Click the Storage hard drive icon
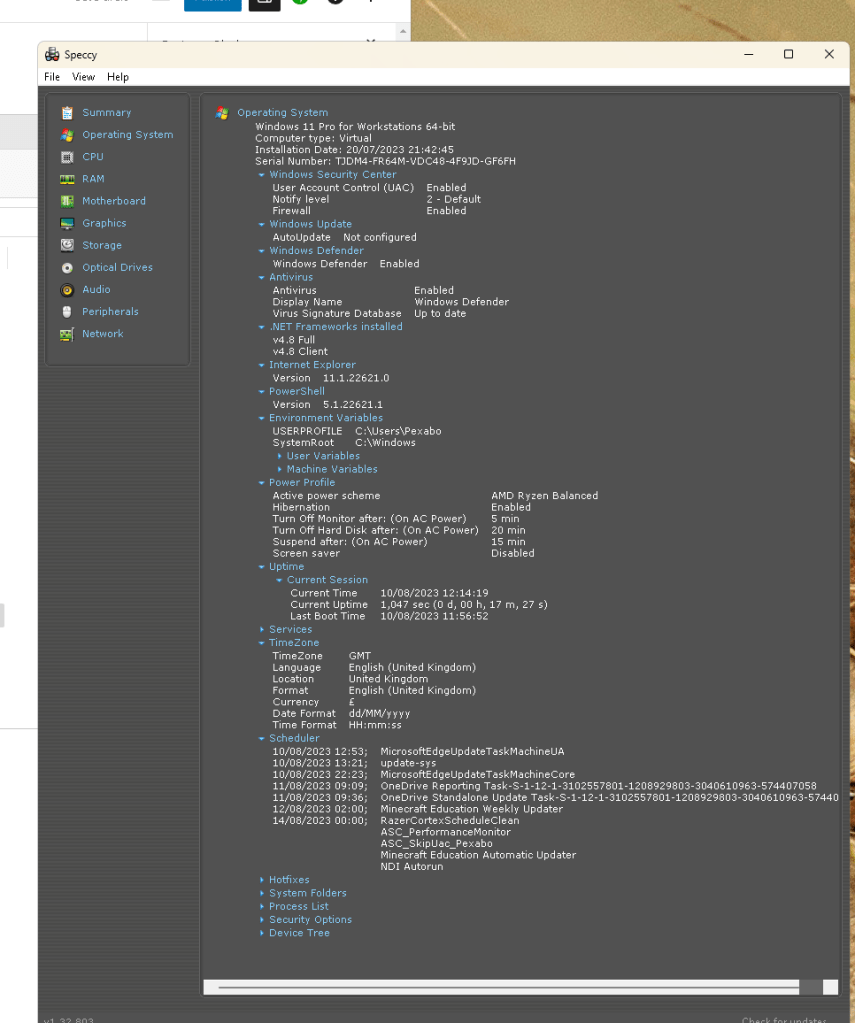The image size is (855, 1023). click(x=67, y=245)
